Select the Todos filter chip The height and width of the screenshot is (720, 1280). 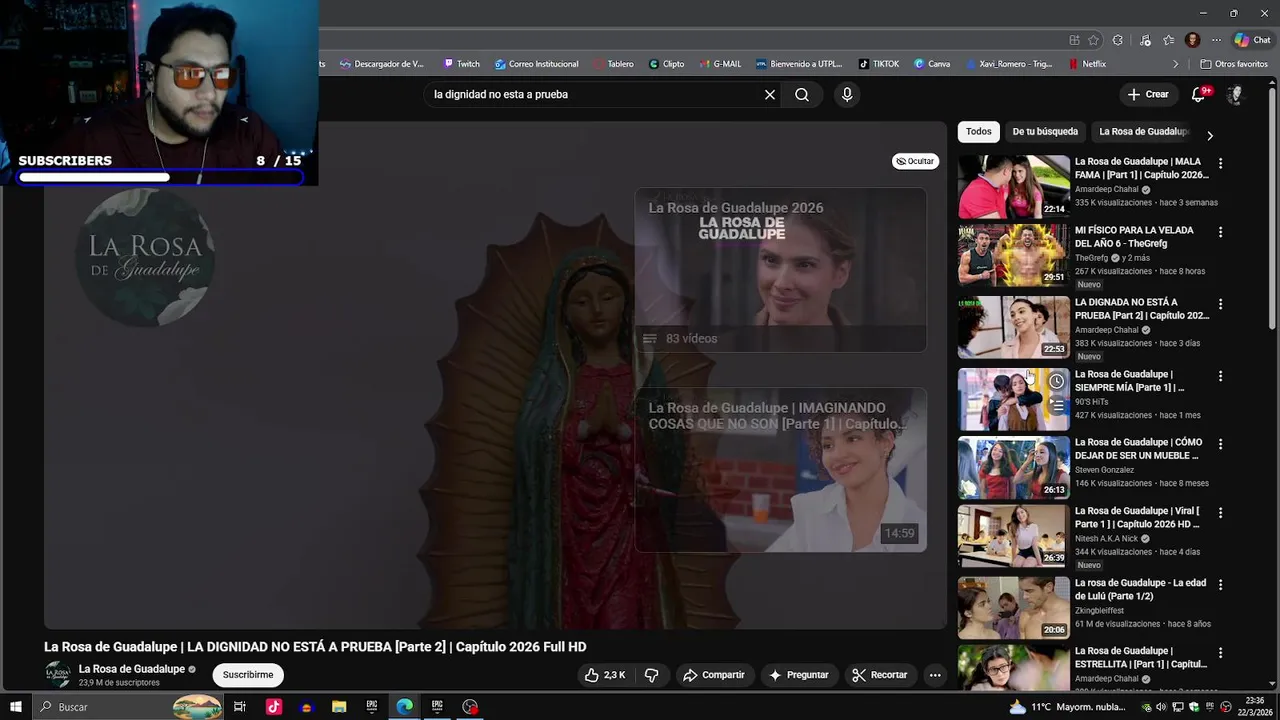point(979,132)
